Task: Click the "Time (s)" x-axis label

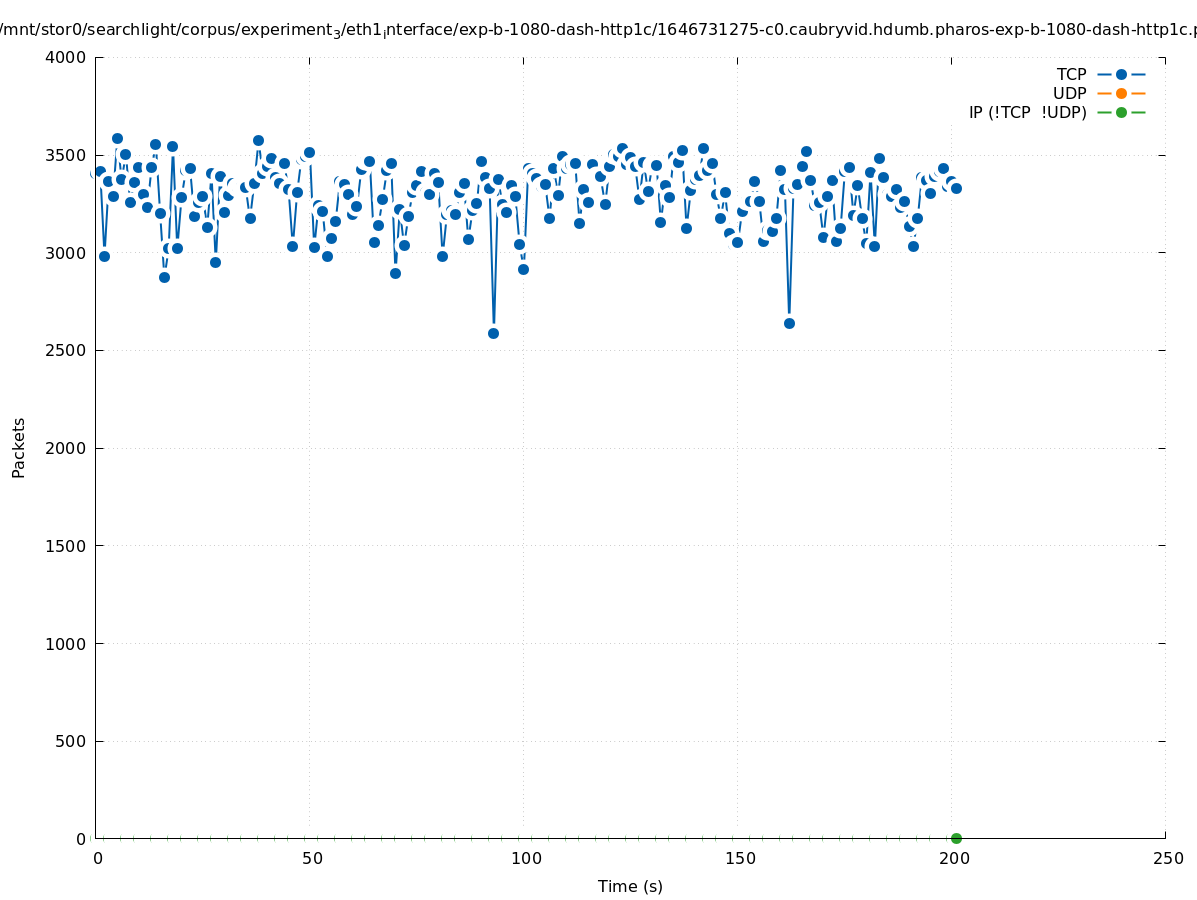Action: (x=630, y=886)
